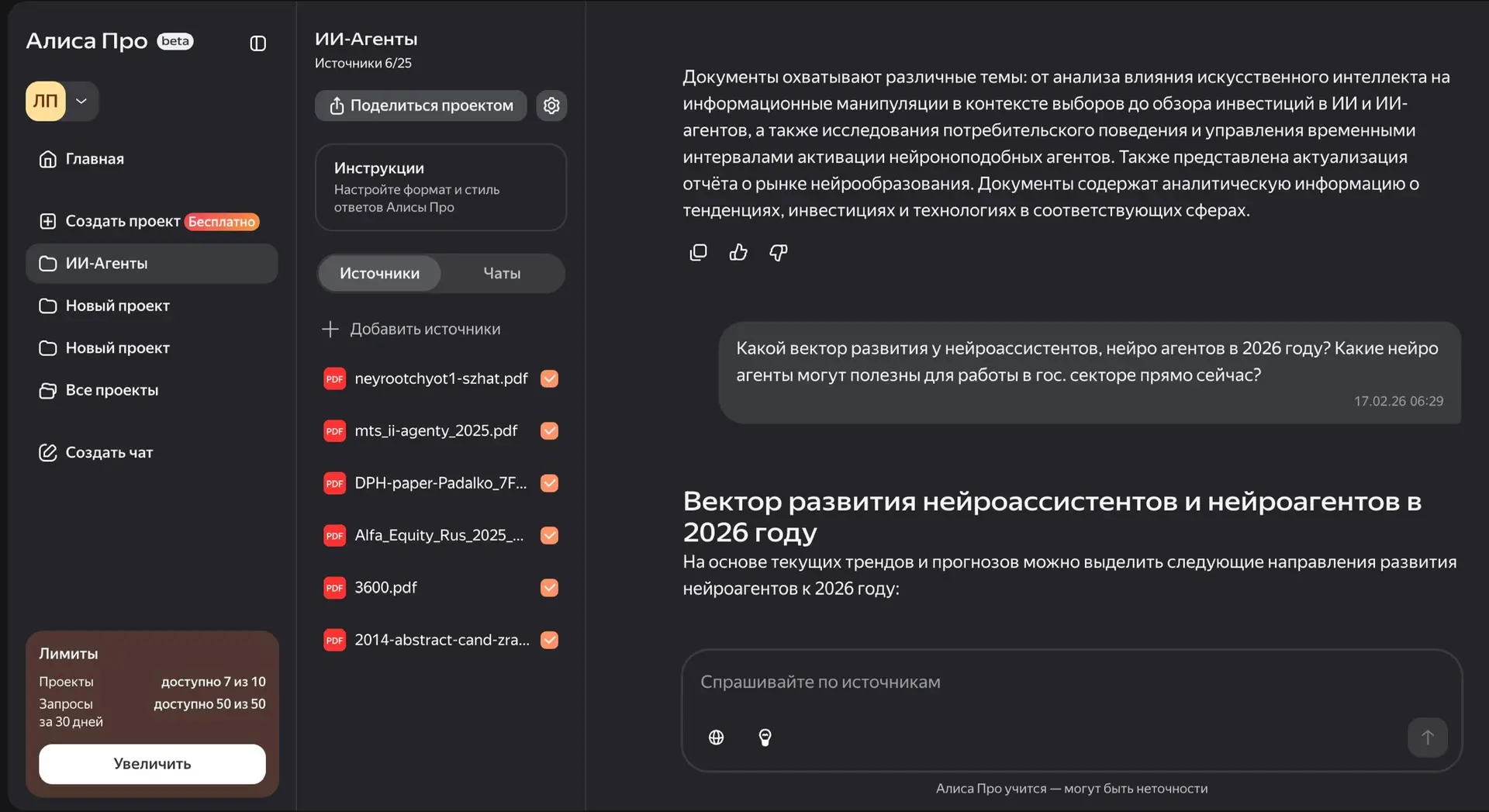Click the send arrow button
This screenshot has width=1489, height=812.
coord(1428,738)
